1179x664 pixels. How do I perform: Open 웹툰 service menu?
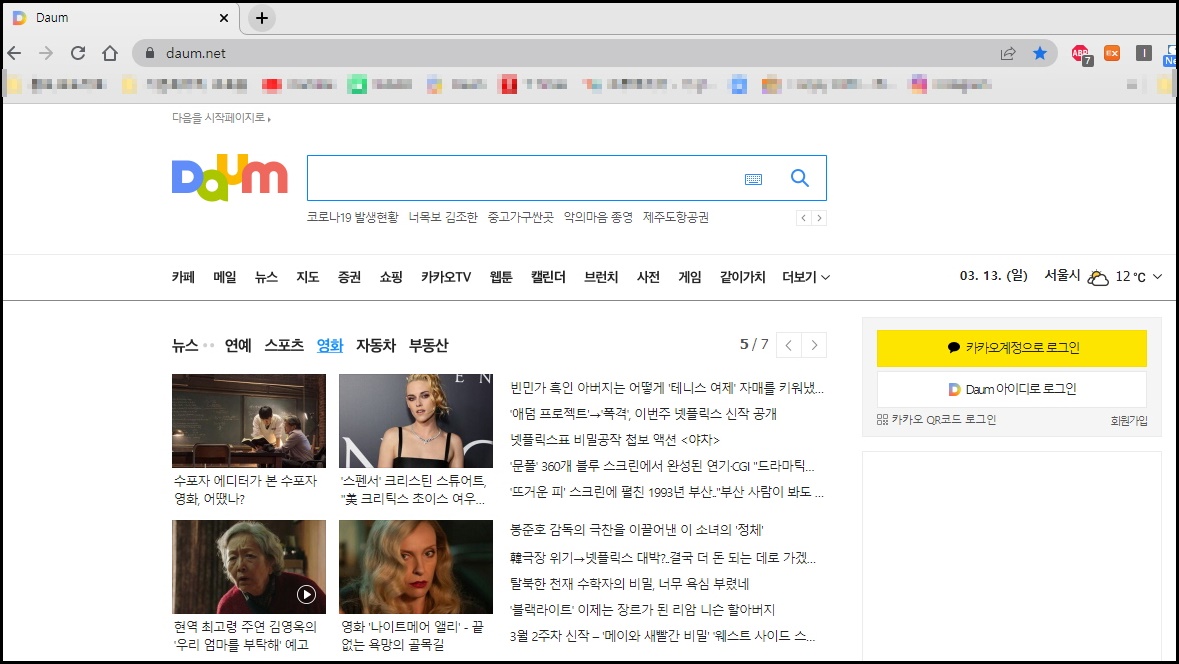501,277
